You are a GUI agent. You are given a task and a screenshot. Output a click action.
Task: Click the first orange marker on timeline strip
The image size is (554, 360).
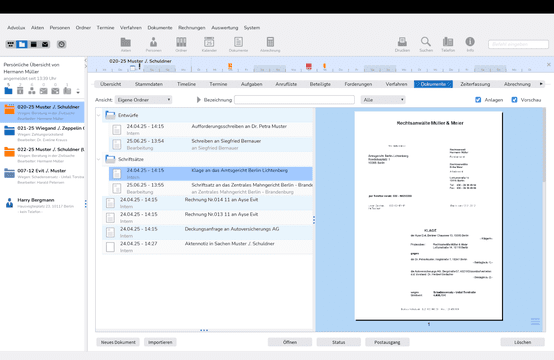pyautogui.click(x=230, y=66)
